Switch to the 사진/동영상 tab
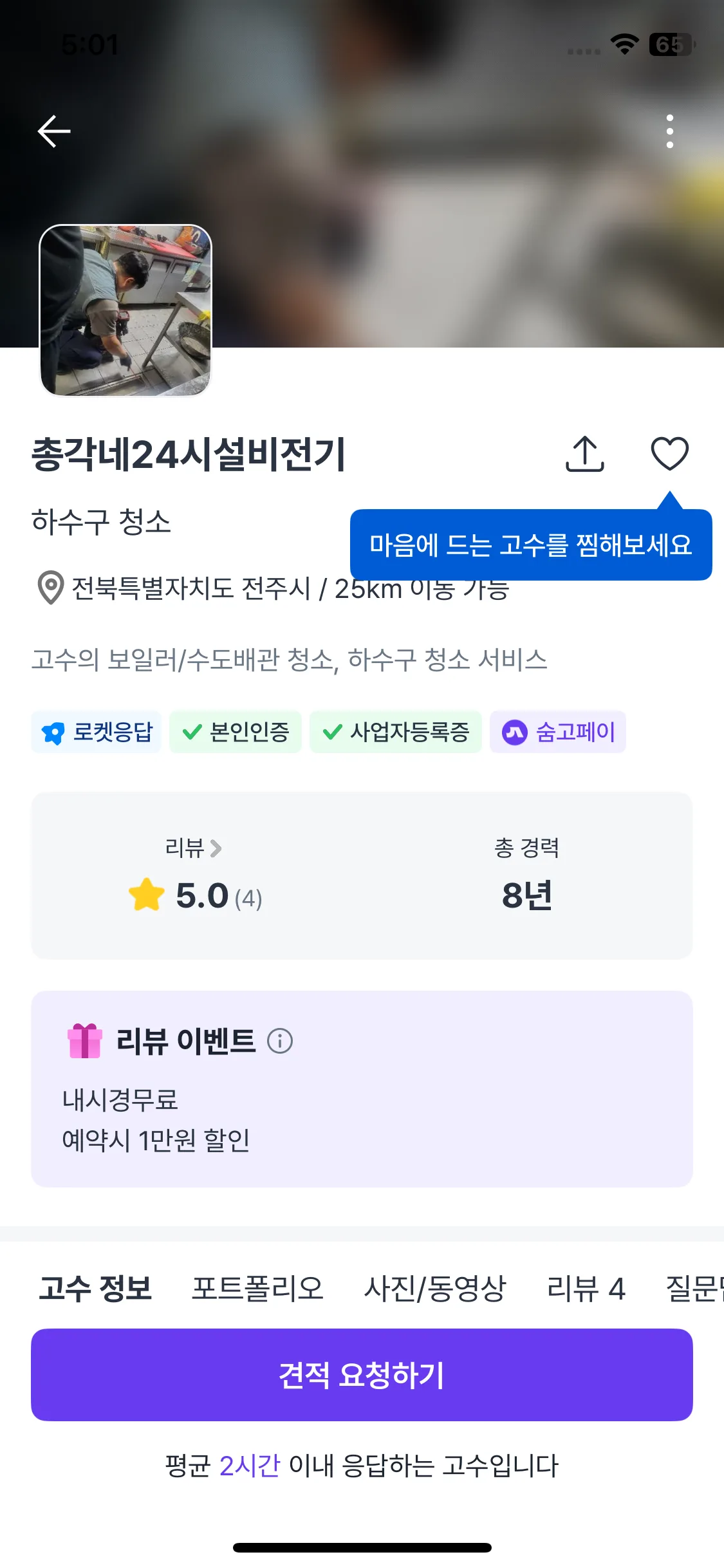Screen dimensions: 724x1568 pyautogui.click(x=435, y=1289)
